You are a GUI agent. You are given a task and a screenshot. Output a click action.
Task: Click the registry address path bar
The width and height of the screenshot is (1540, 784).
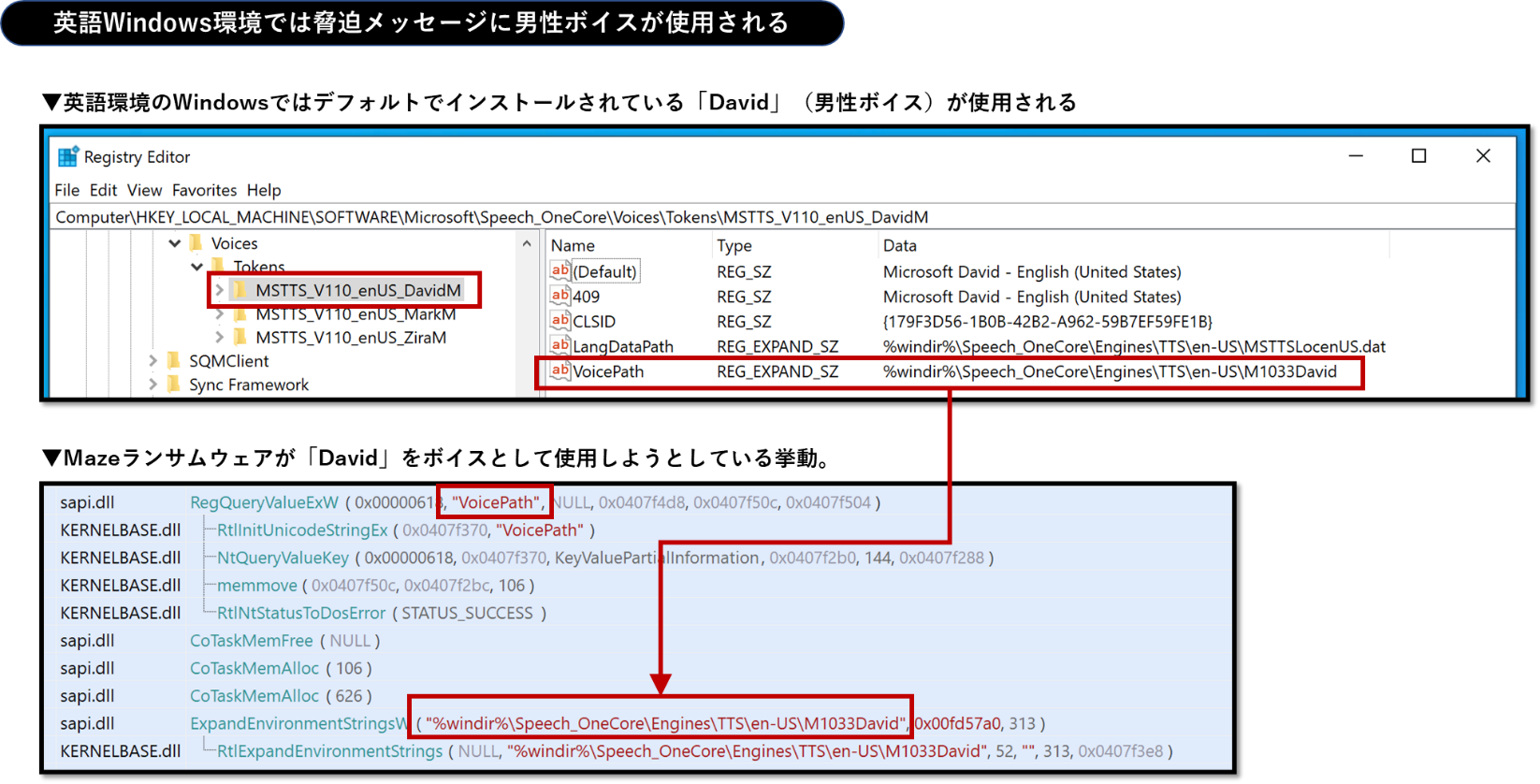(748, 217)
